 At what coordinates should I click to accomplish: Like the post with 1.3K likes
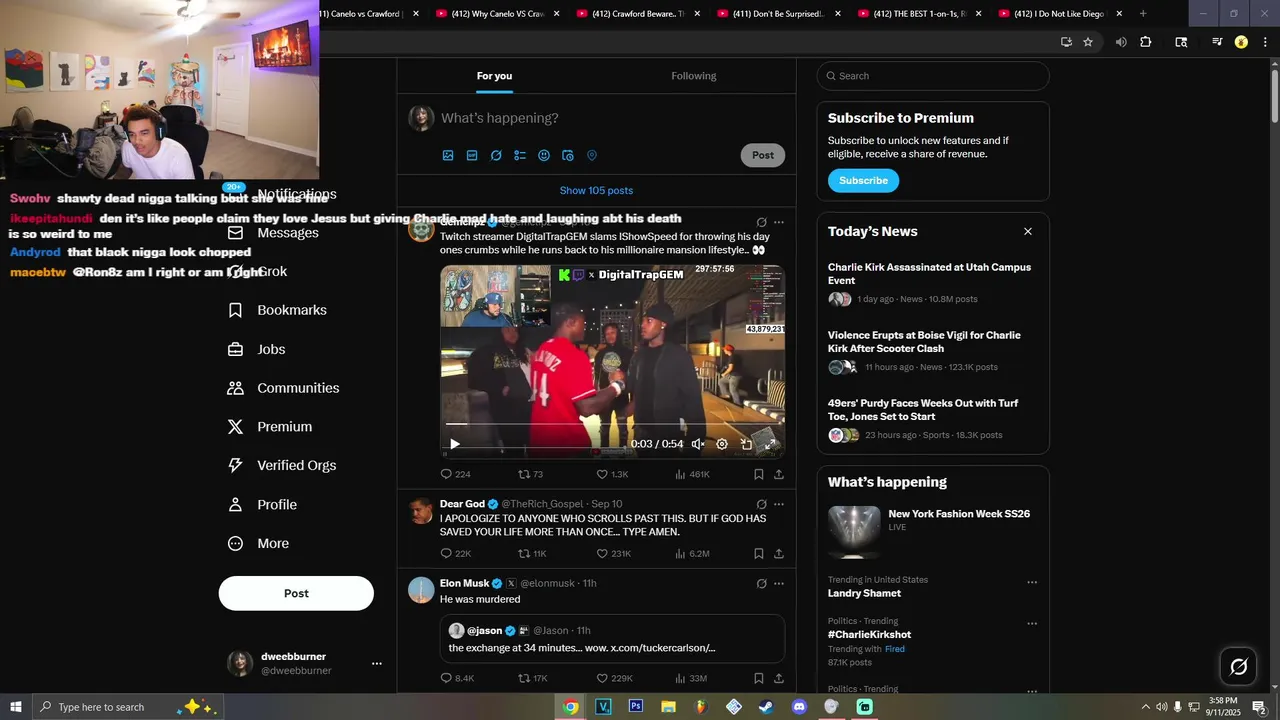tap(612, 474)
